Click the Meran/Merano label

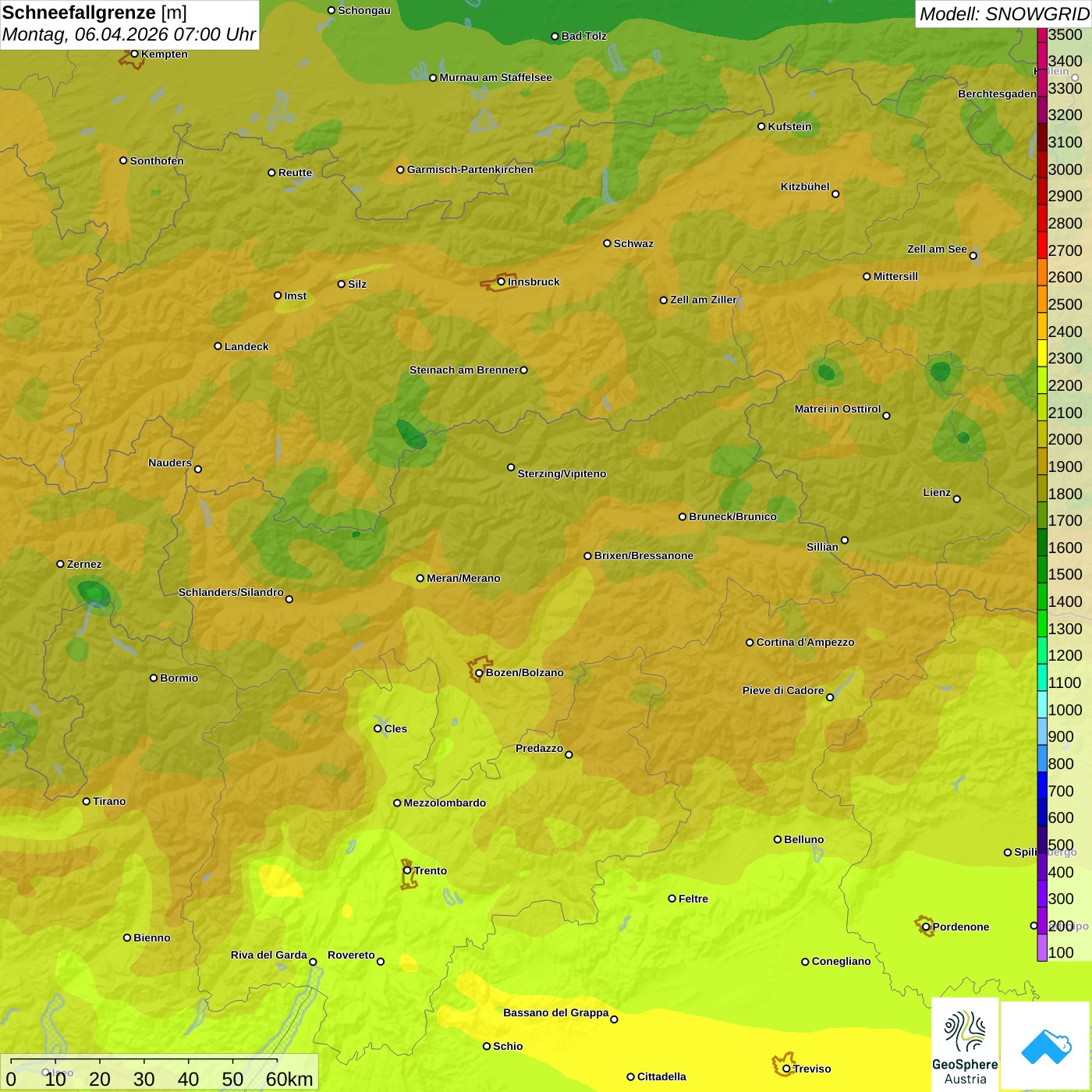click(463, 578)
